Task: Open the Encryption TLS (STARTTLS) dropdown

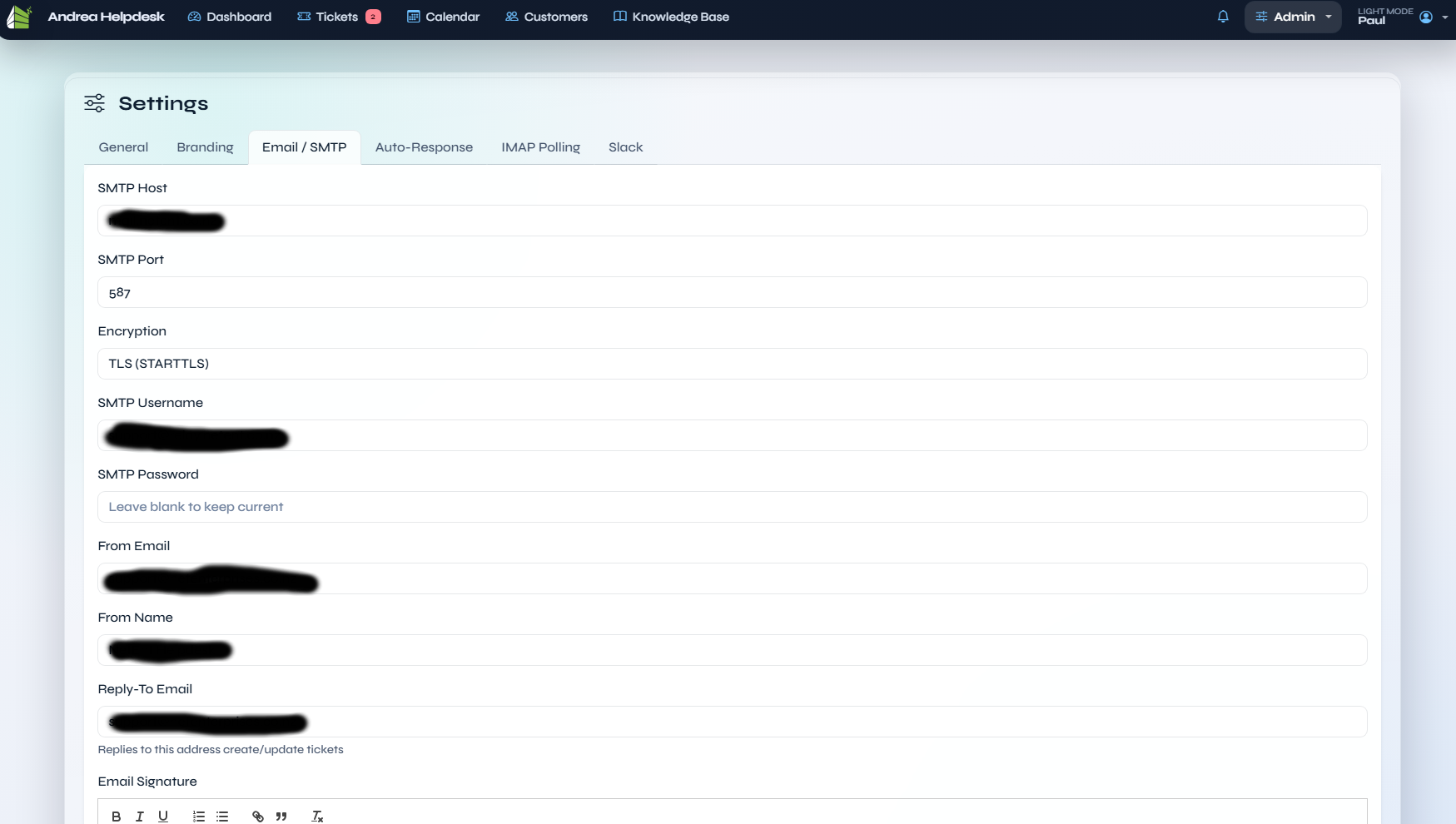Action: pyautogui.click(x=732, y=364)
